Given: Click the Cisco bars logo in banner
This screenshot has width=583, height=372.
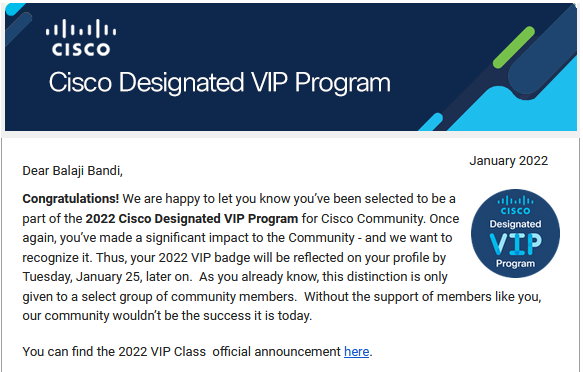Looking at the screenshot, I should point(81,29).
